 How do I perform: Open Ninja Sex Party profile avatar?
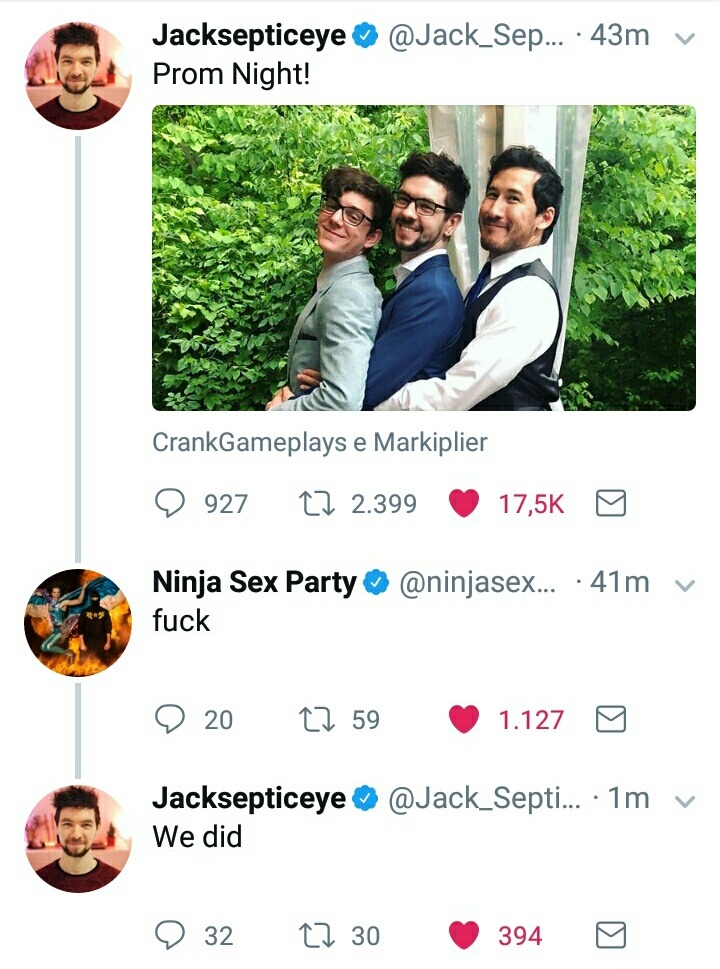pos(78,622)
